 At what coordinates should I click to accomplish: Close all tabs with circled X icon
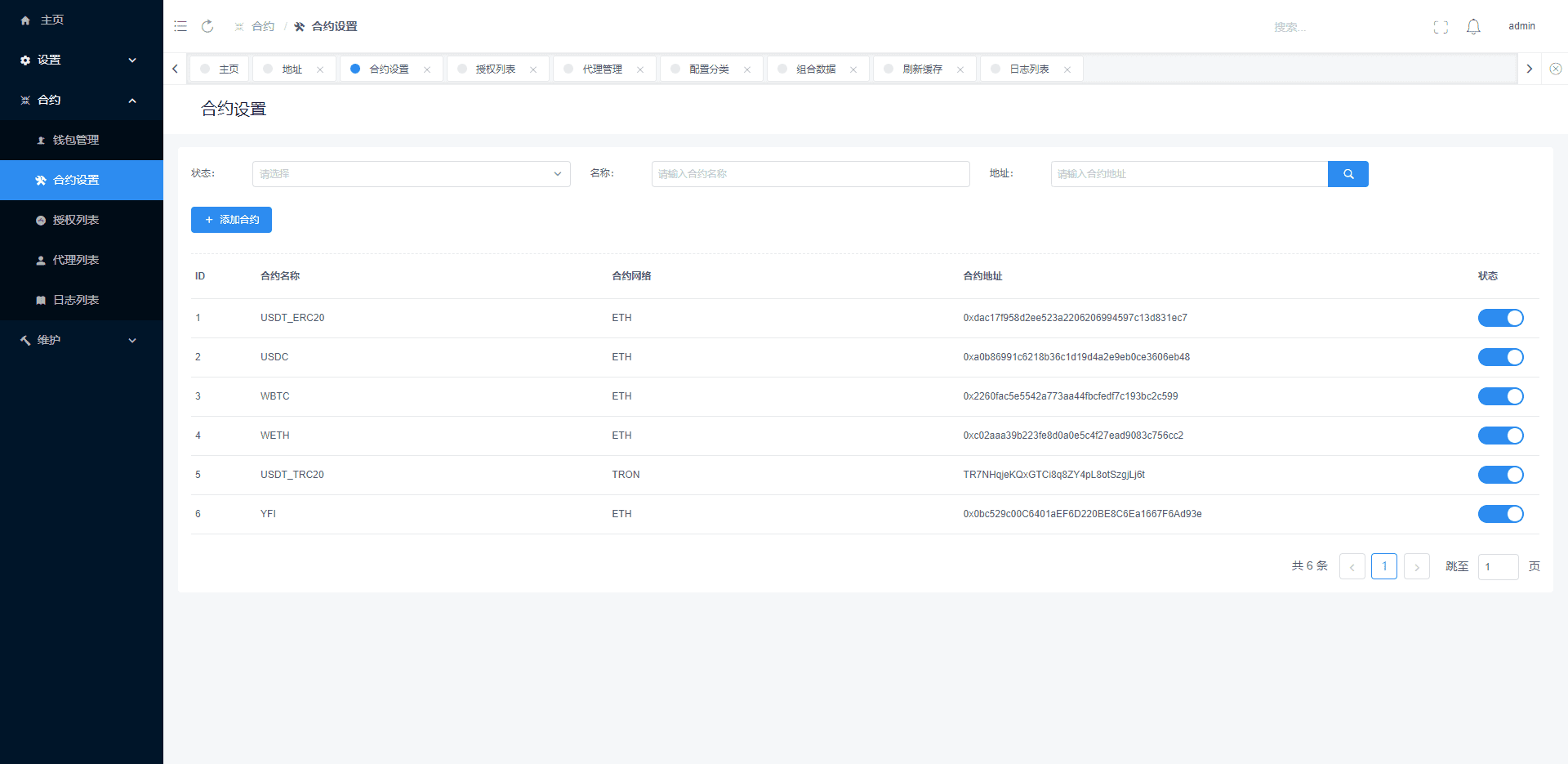pyautogui.click(x=1555, y=69)
